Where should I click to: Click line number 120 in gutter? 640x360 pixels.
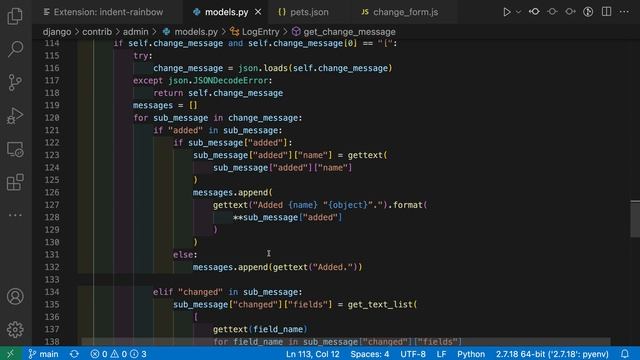(52, 118)
